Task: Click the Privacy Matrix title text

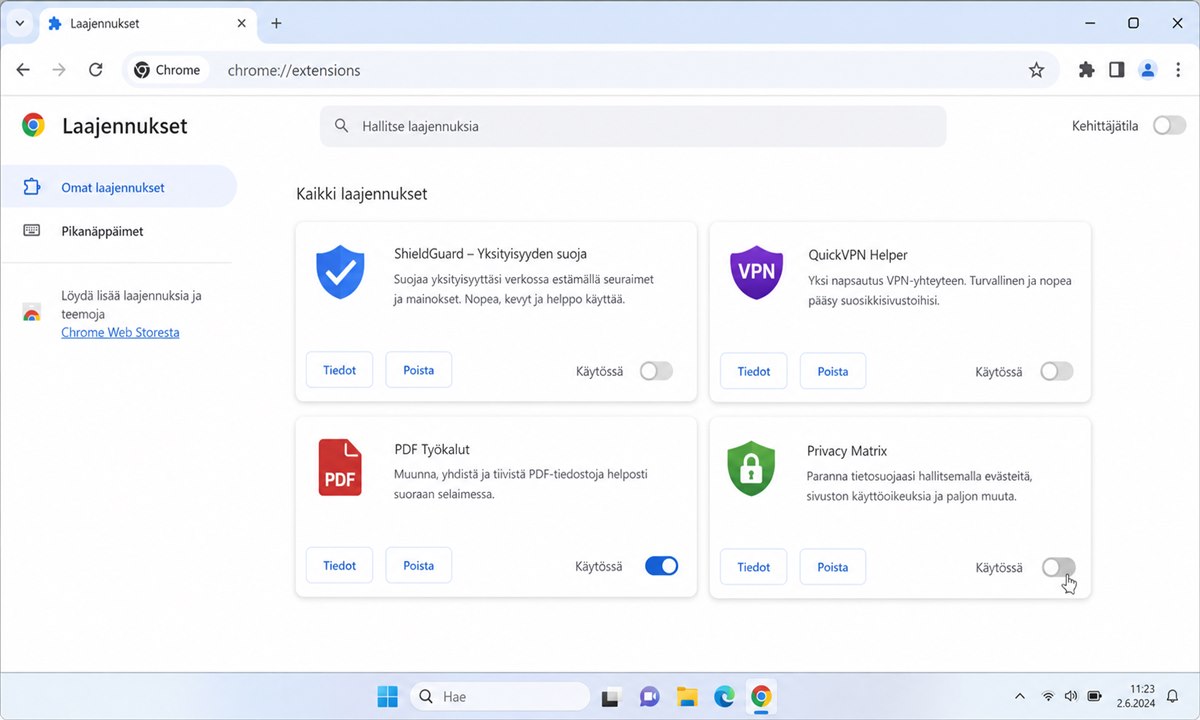Action: tap(847, 451)
